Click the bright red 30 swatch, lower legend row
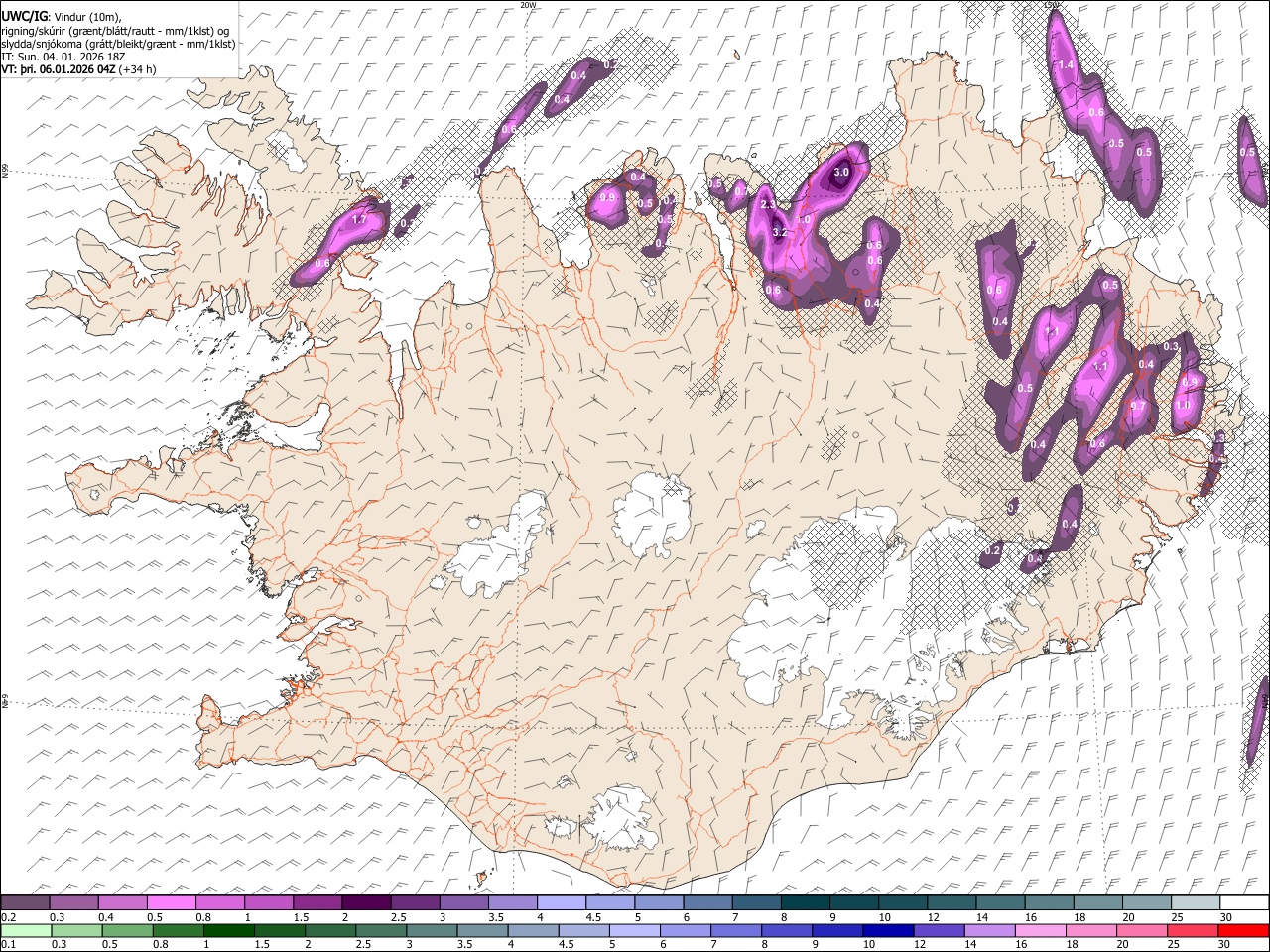 click(1242, 930)
